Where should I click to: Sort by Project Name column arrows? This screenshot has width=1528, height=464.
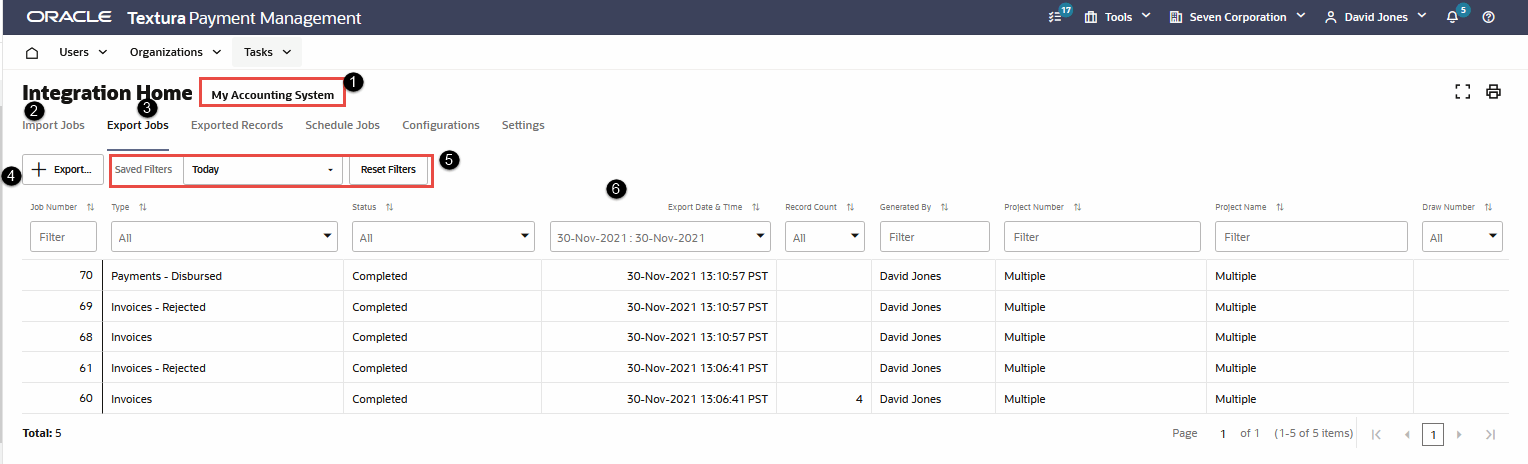[1279, 207]
